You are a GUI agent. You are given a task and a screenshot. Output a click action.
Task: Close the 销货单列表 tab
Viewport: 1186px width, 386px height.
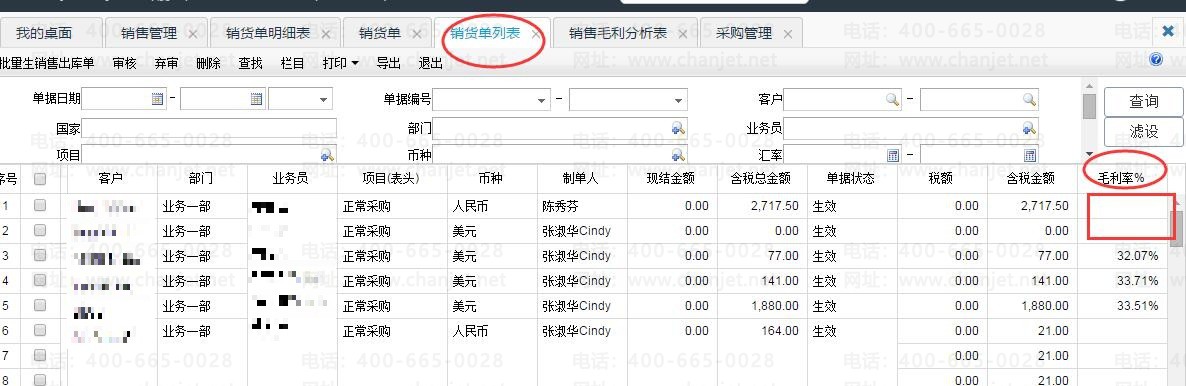click(x=536, y=34)
